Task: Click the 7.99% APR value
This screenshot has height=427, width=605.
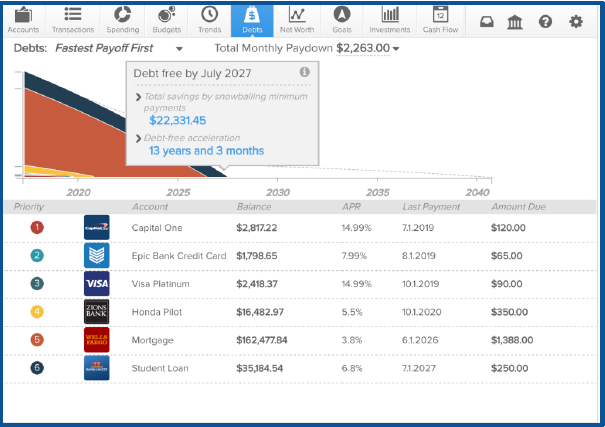Action: pos(354,256)
